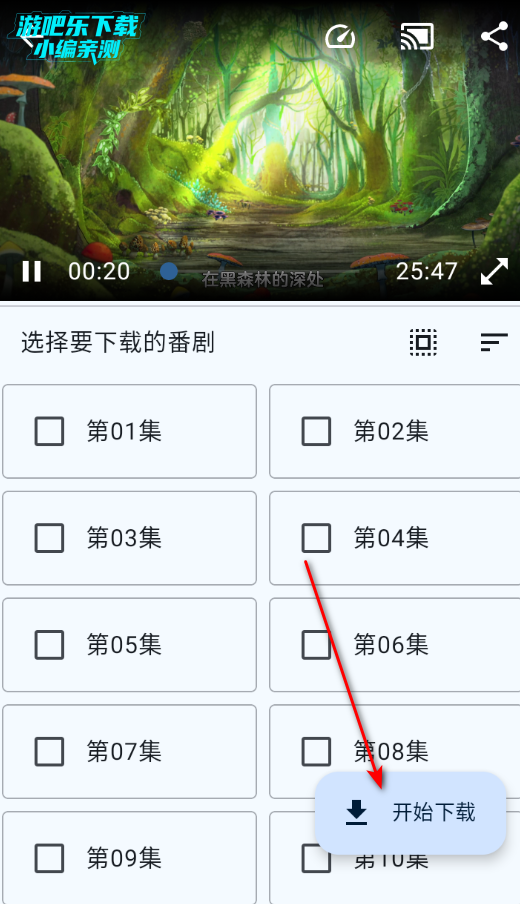Start download with 开始下载 button

(410, 813)
